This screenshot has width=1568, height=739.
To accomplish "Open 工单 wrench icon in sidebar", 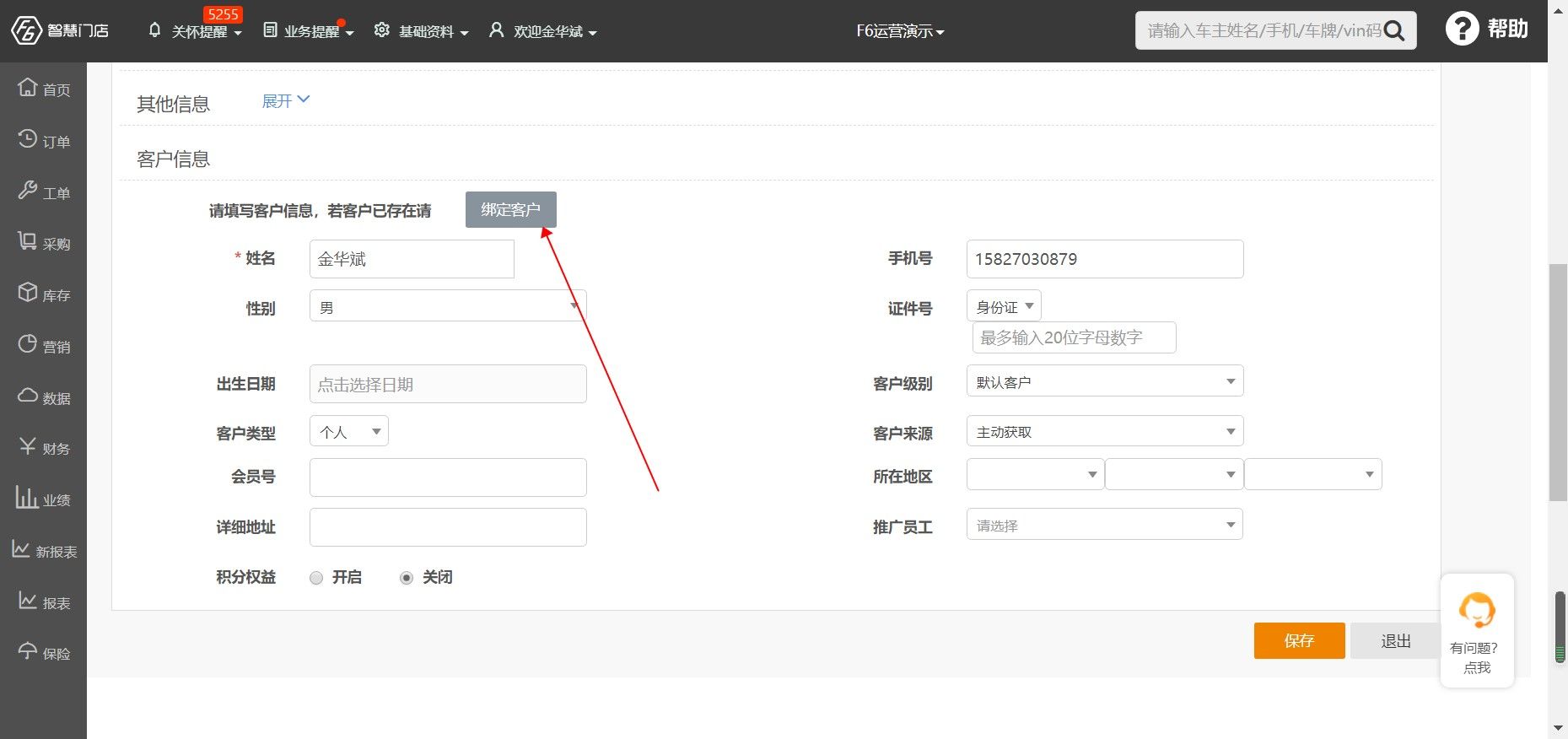I will (x=28, y=191).
